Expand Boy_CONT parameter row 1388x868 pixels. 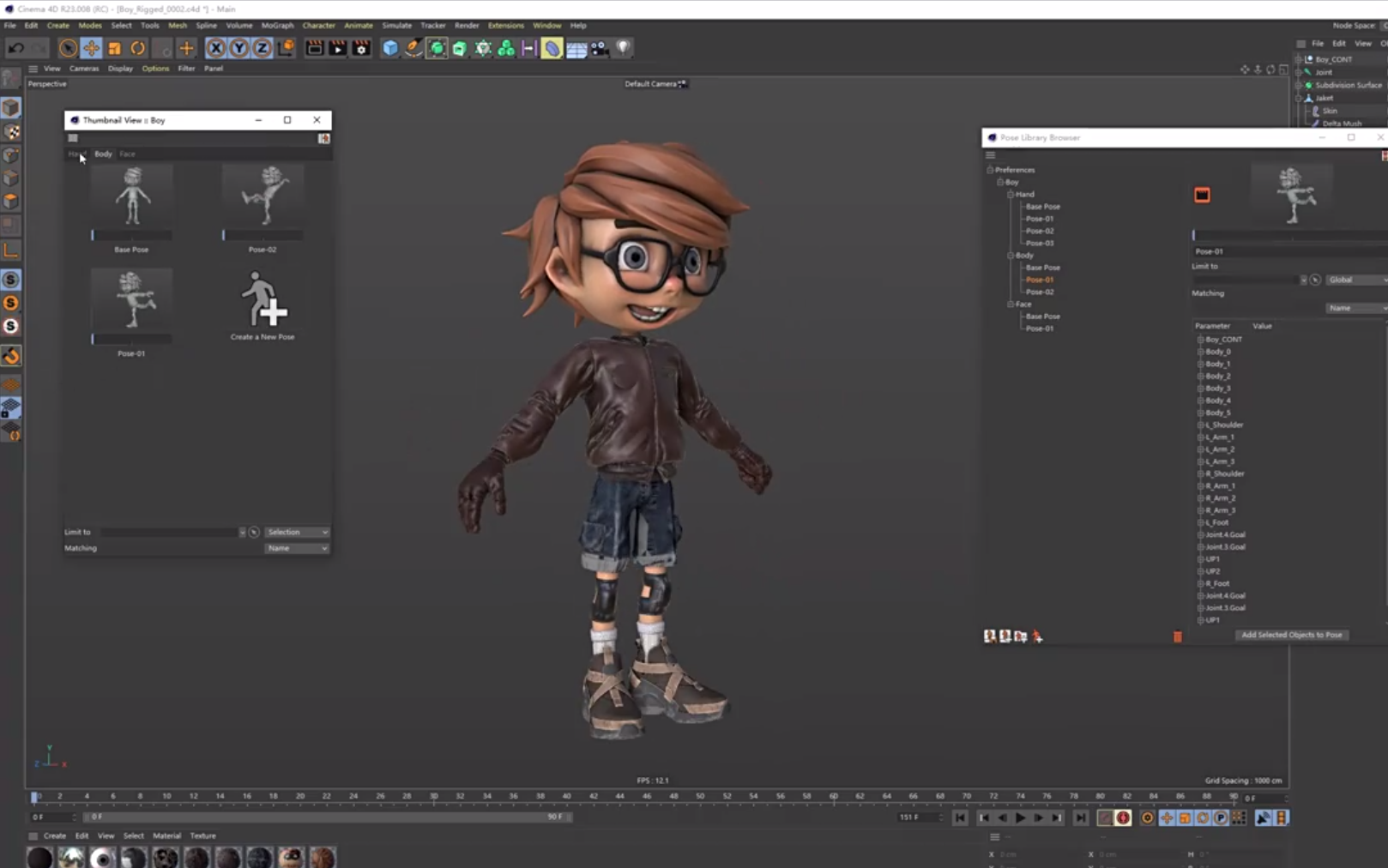tap(1201, 340)
